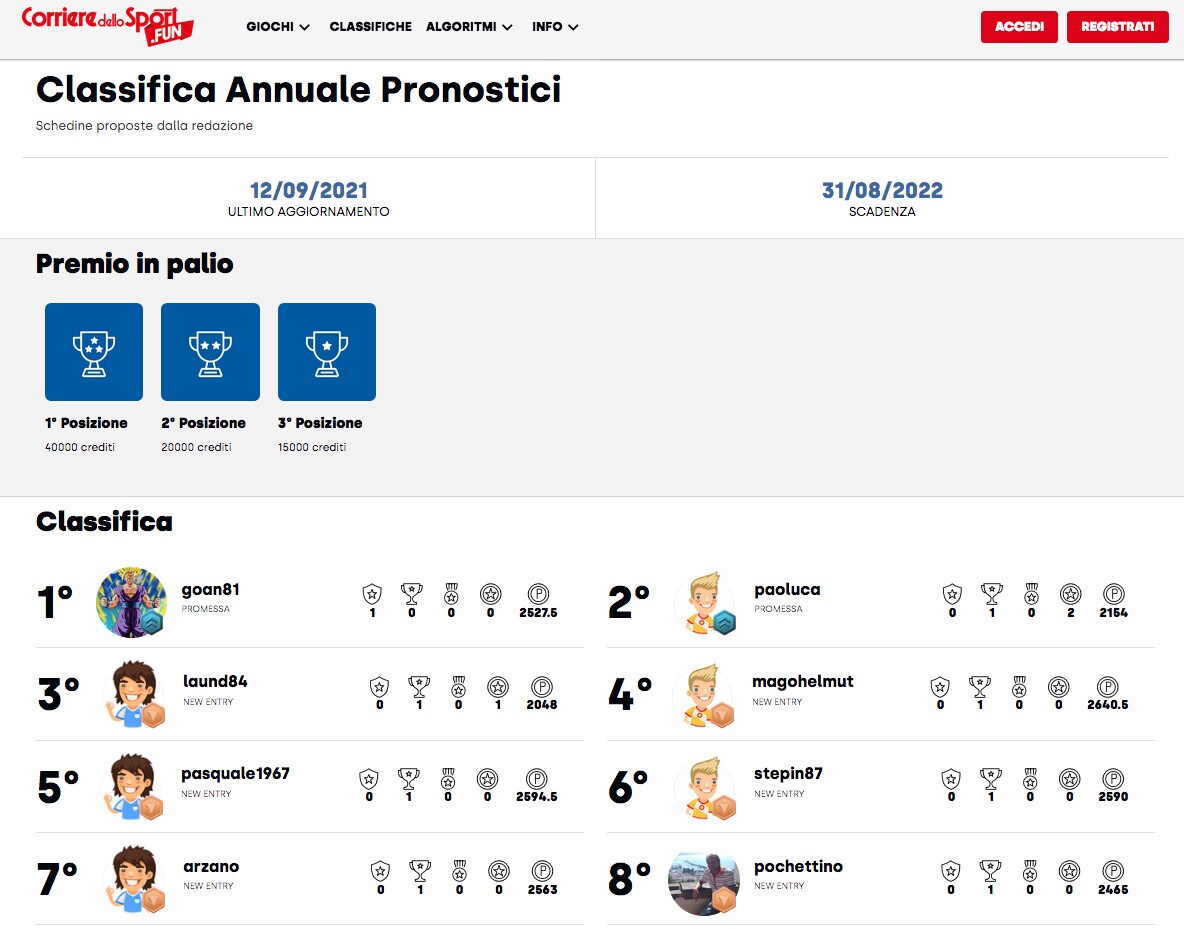Select the two-star trophy for 2° Posizione
1184x929 pixels.
point(210,352)
